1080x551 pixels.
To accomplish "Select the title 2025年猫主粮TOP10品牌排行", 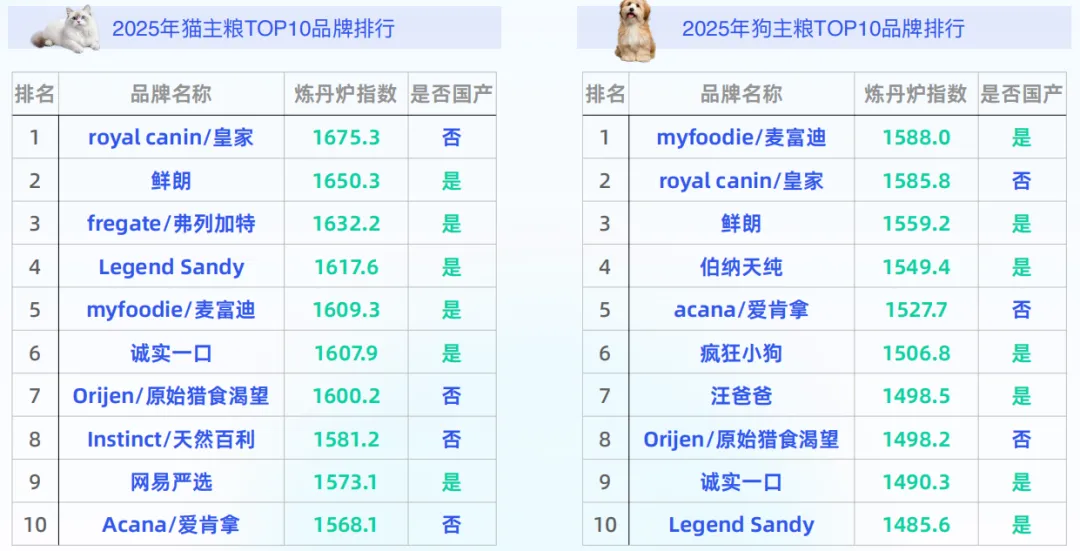I will (x=253, y=29).
